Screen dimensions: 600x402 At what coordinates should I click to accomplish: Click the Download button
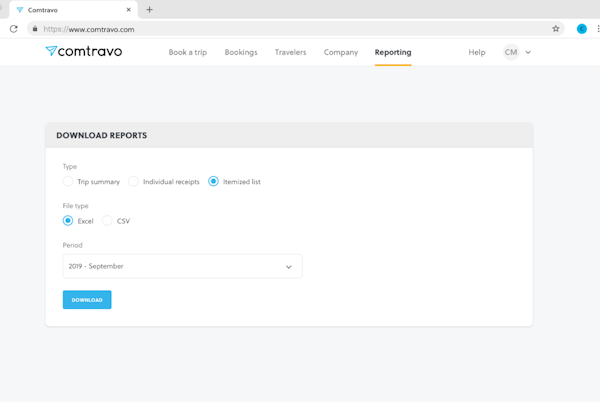87,300
